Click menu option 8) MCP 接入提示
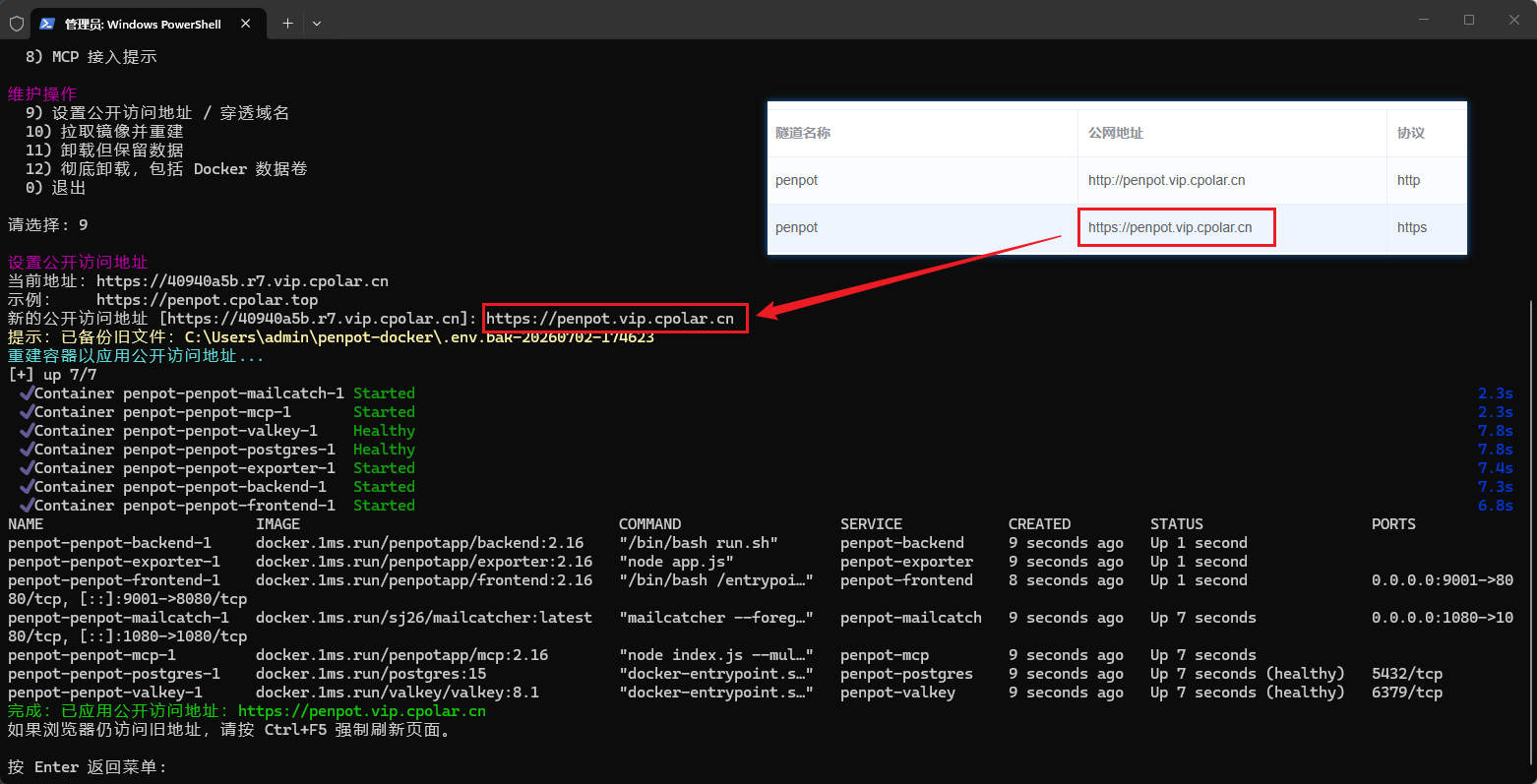 (x=92, y=57)
